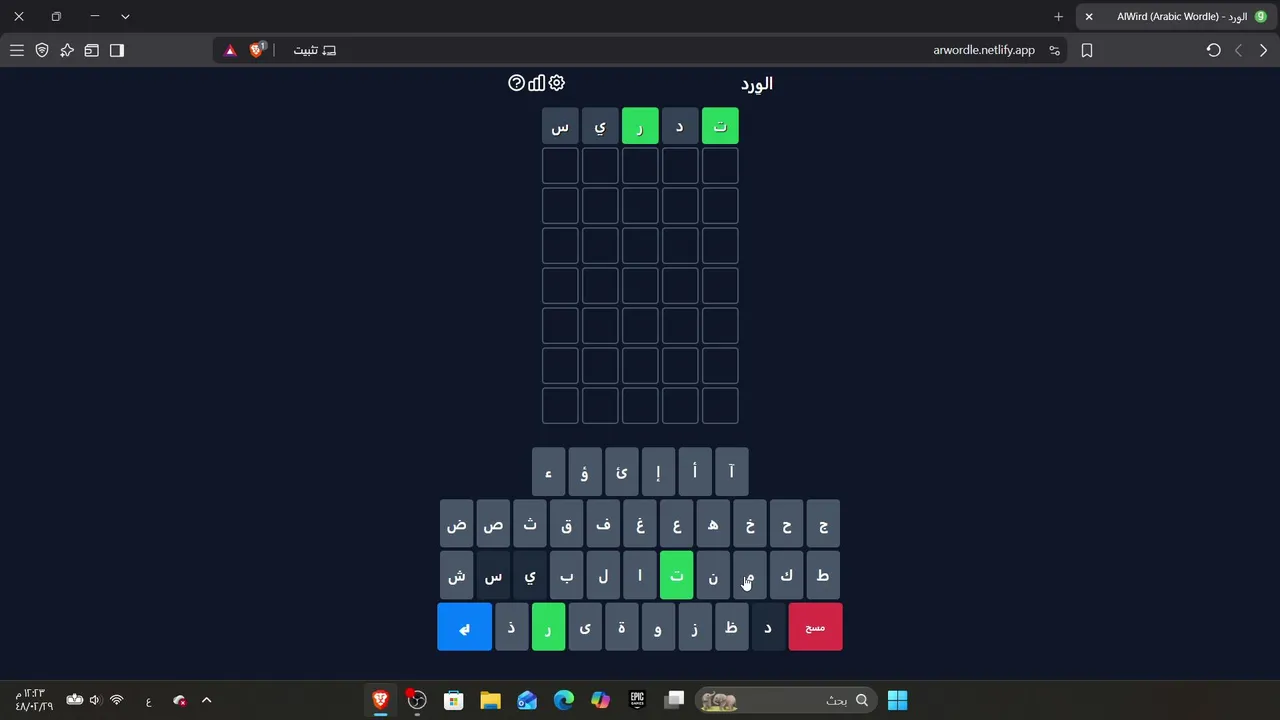
Task: Tap the ف key on keyboard
Action: pos(603,524)
